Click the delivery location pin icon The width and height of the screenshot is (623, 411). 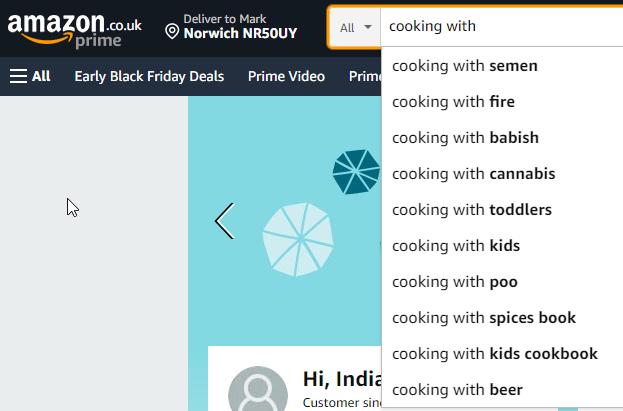173,27
